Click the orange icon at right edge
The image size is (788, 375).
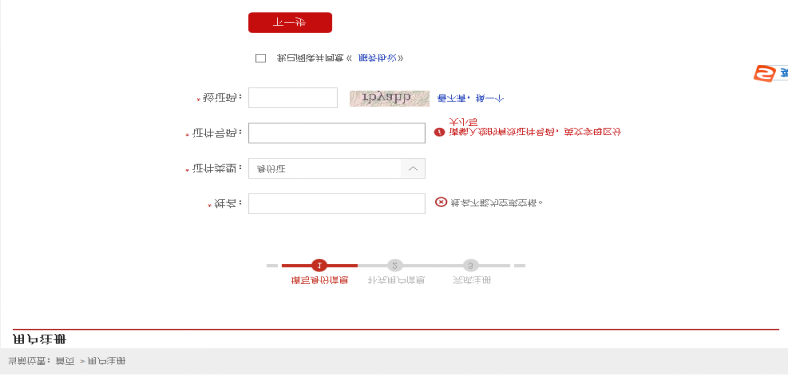765,73
